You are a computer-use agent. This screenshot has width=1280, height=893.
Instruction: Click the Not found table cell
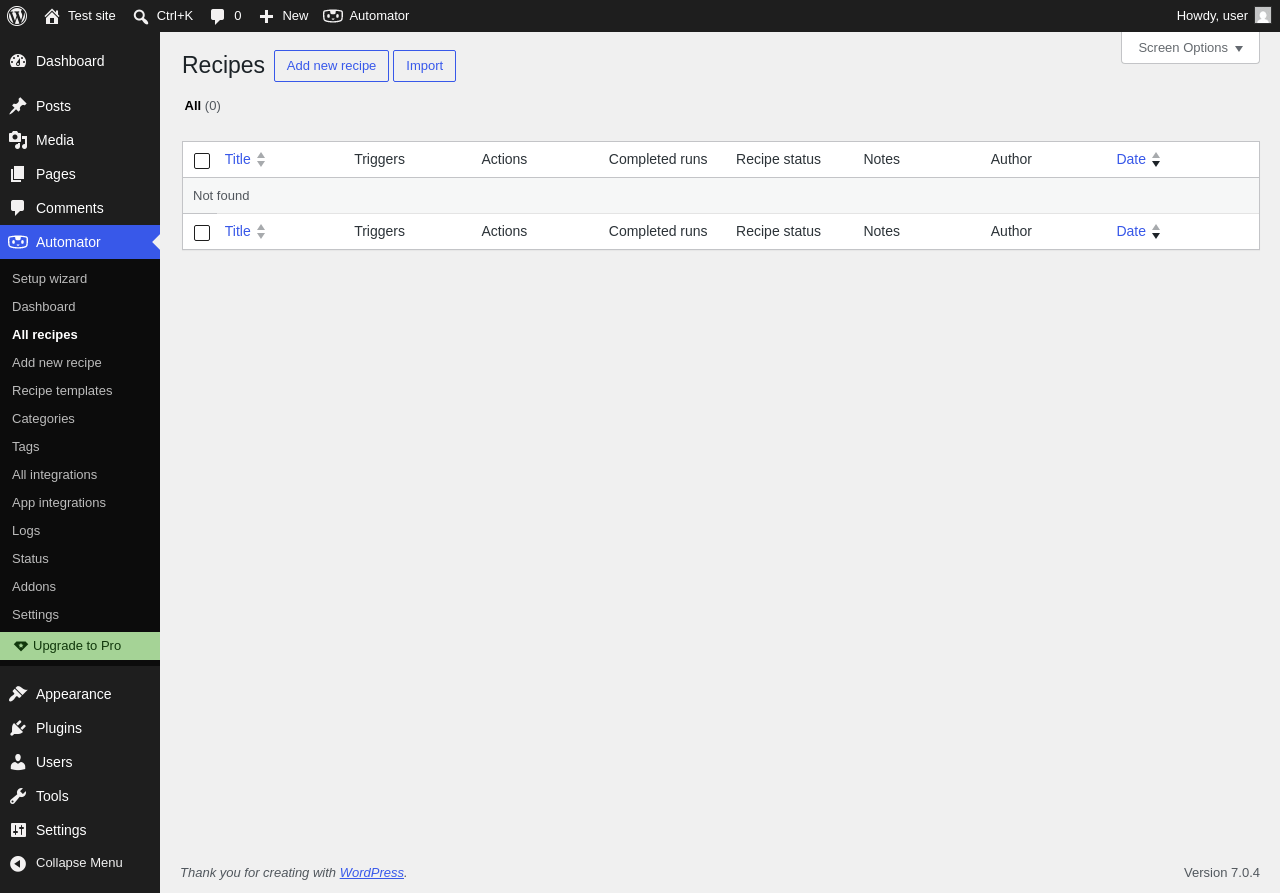tap(720, 196)
